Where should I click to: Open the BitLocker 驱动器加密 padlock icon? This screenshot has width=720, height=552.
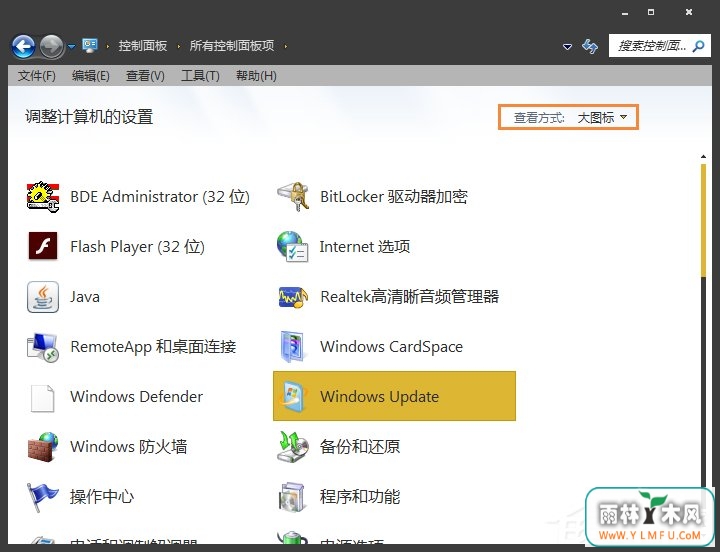pos(293,197)
